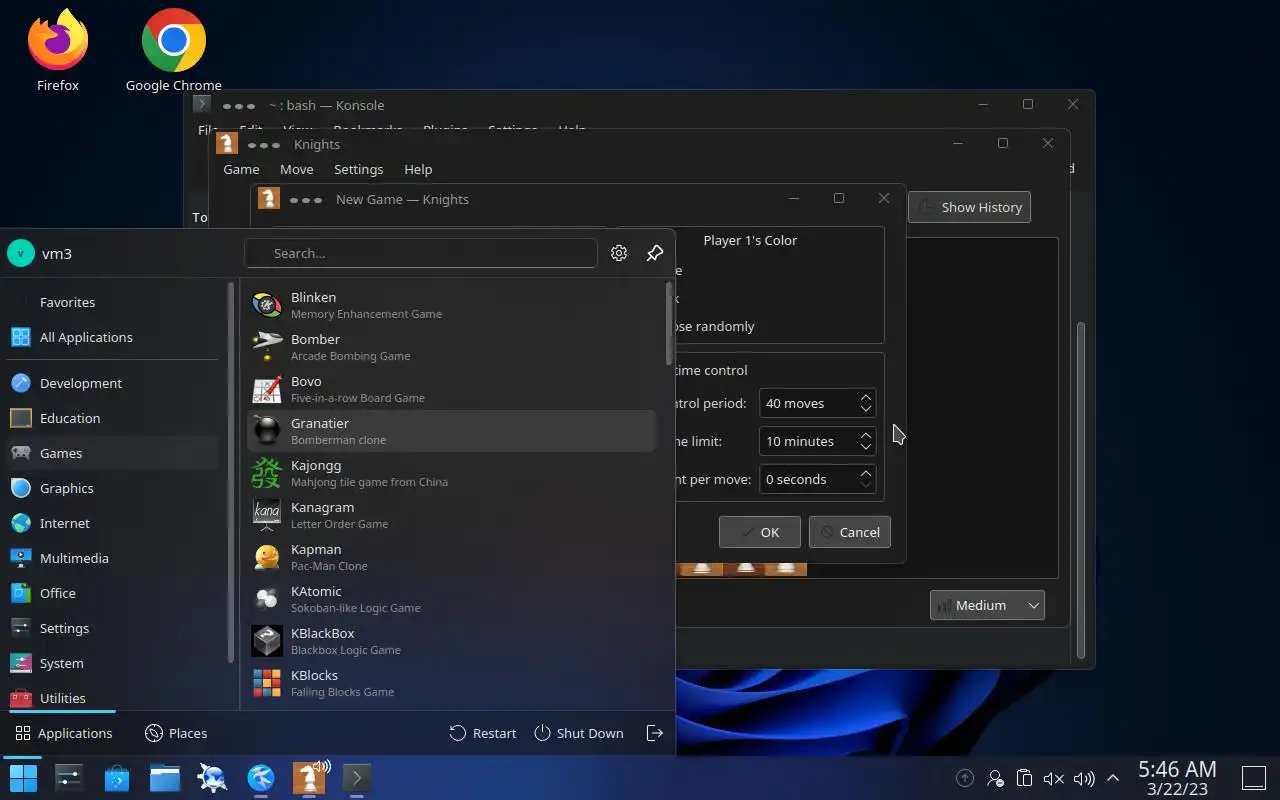Decrease the increment per move seconds
This screenshot has width=1280, height=800.
(866, 486)
